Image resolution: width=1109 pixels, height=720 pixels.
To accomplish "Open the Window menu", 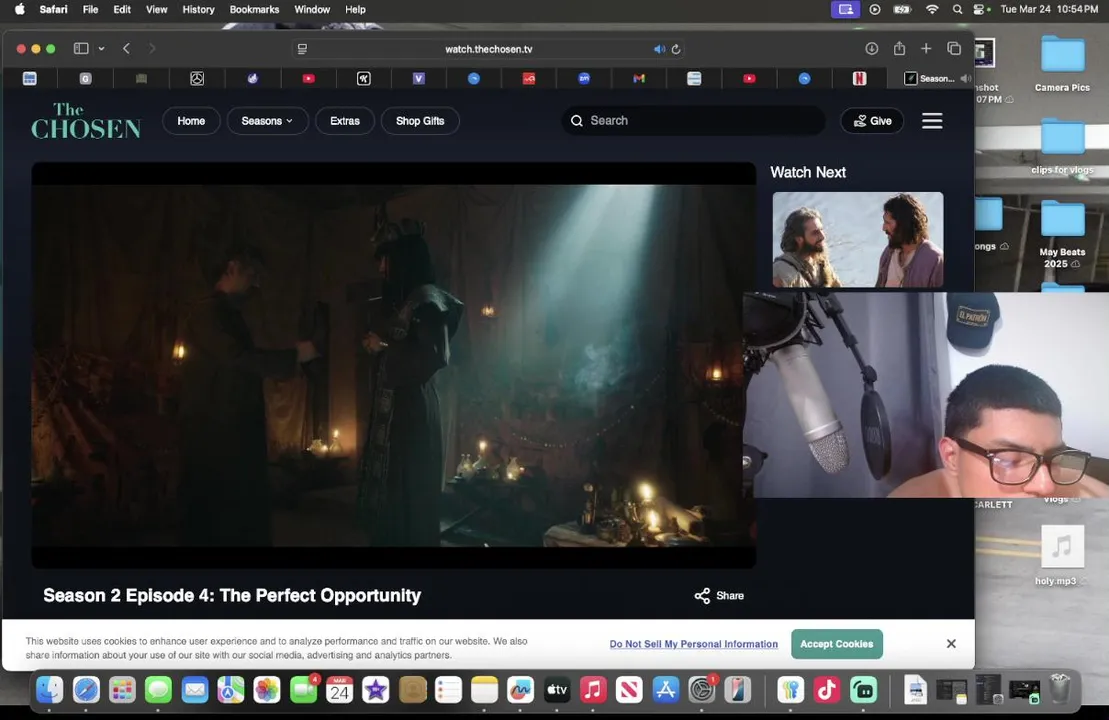I will tap(312, 9).
